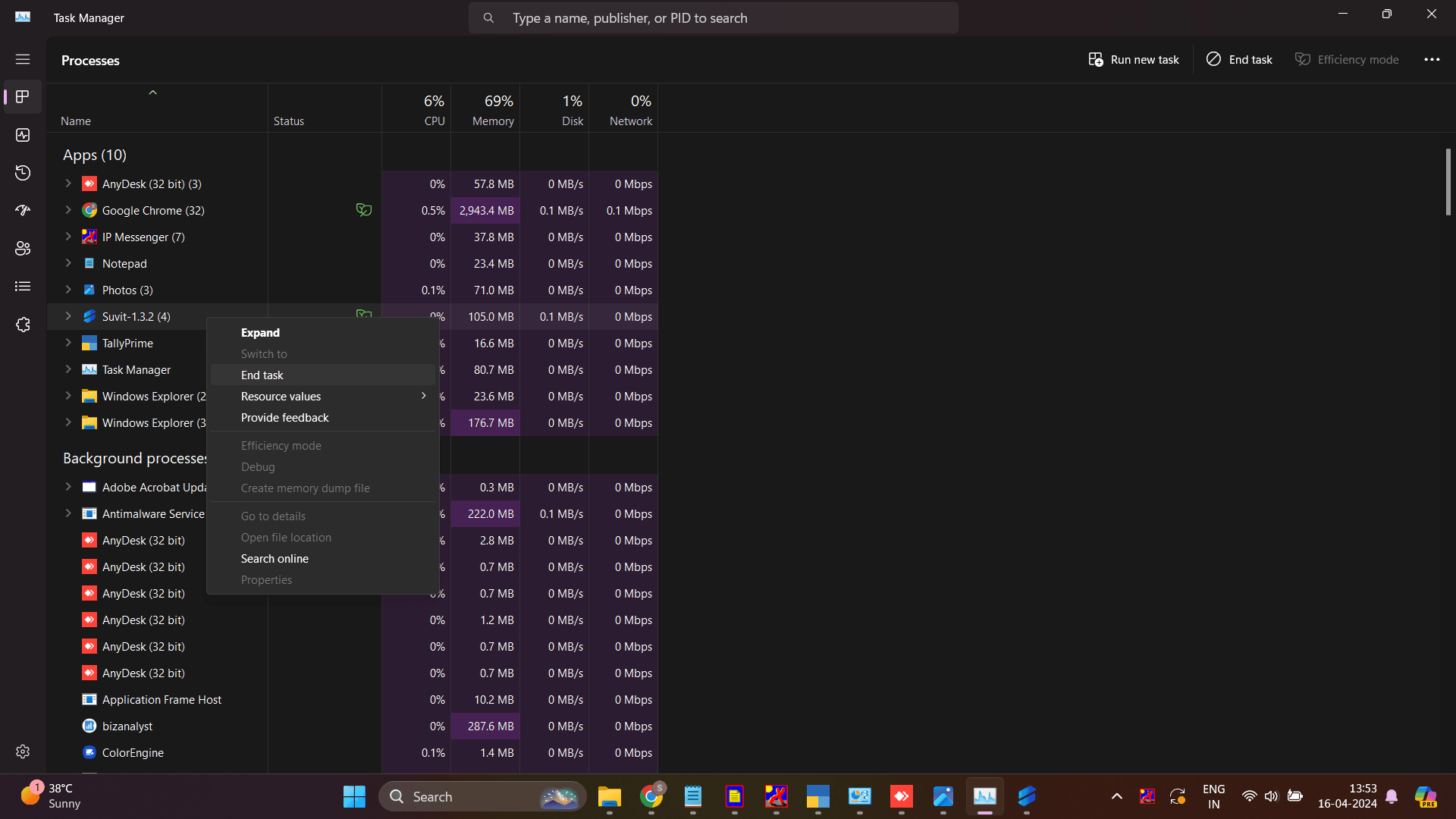Image resolution: width=1456 pixels, height=819 pixels.
Task: Open the clock showing 13:53 16-04-2024
Action: click(x=1347, y=796)
